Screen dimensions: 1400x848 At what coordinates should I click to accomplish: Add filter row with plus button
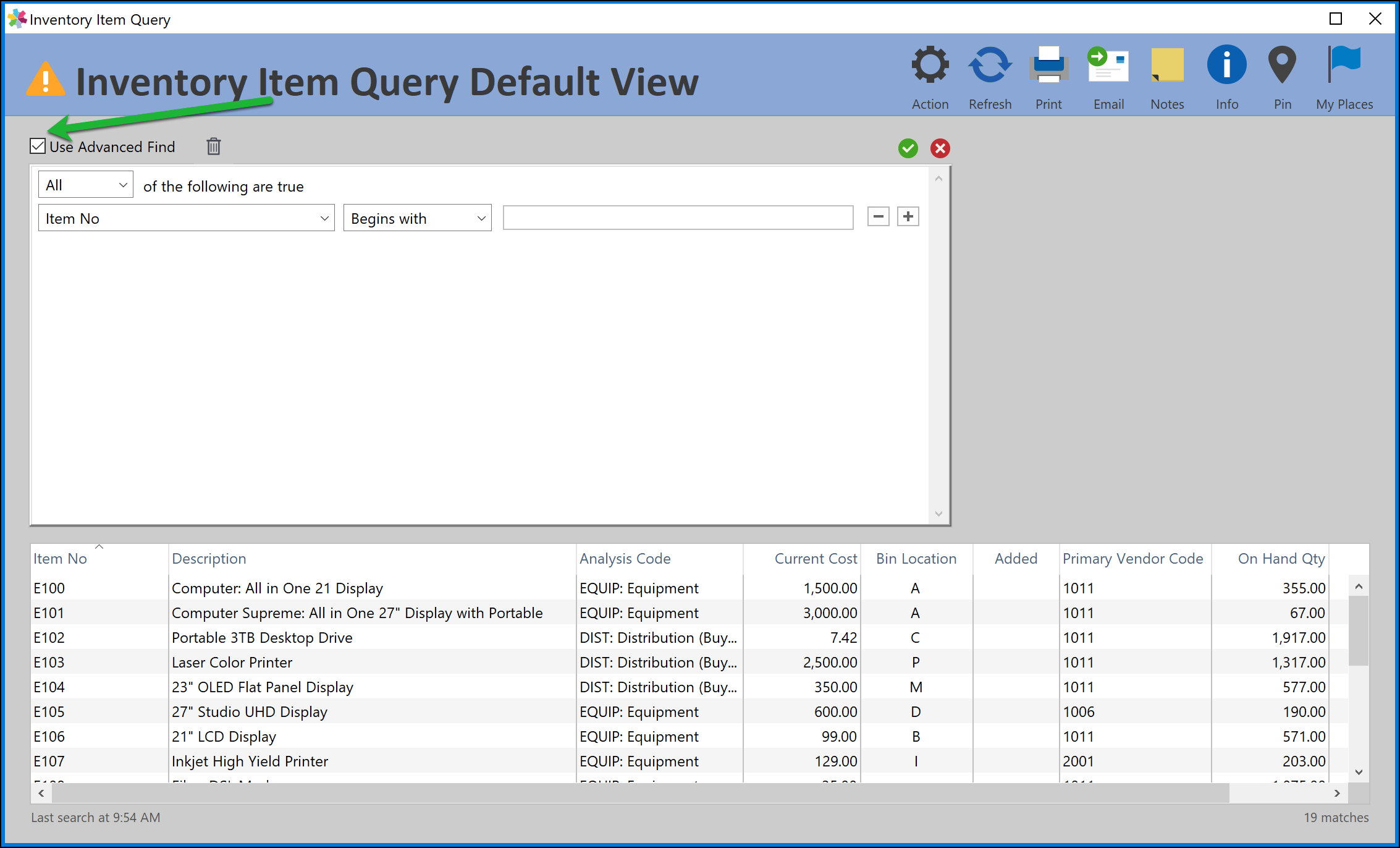click(x=908, y=217)
